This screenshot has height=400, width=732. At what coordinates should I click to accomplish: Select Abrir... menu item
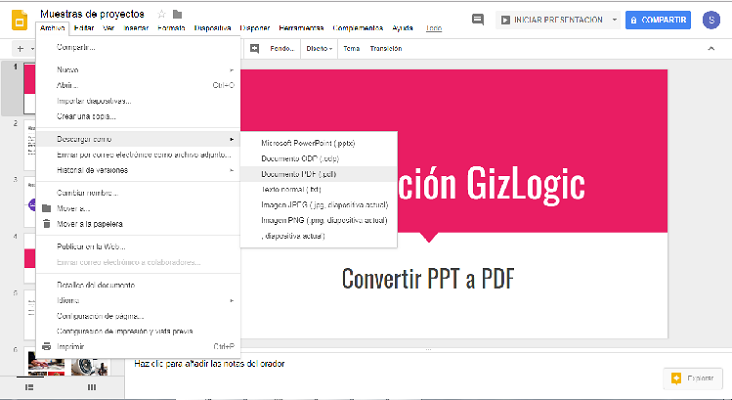pyautogui.click(x=138, y=85)
